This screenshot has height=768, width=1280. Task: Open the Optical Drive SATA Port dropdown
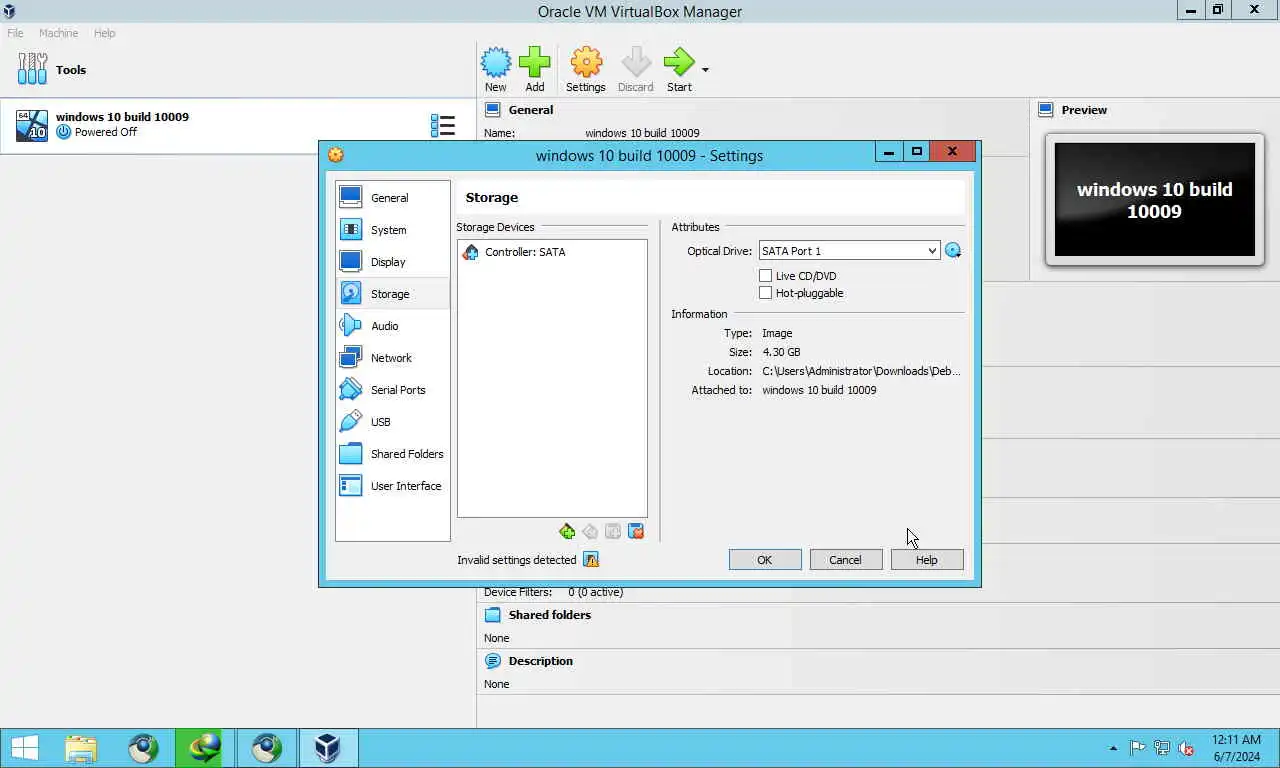[x=849, y=251]
